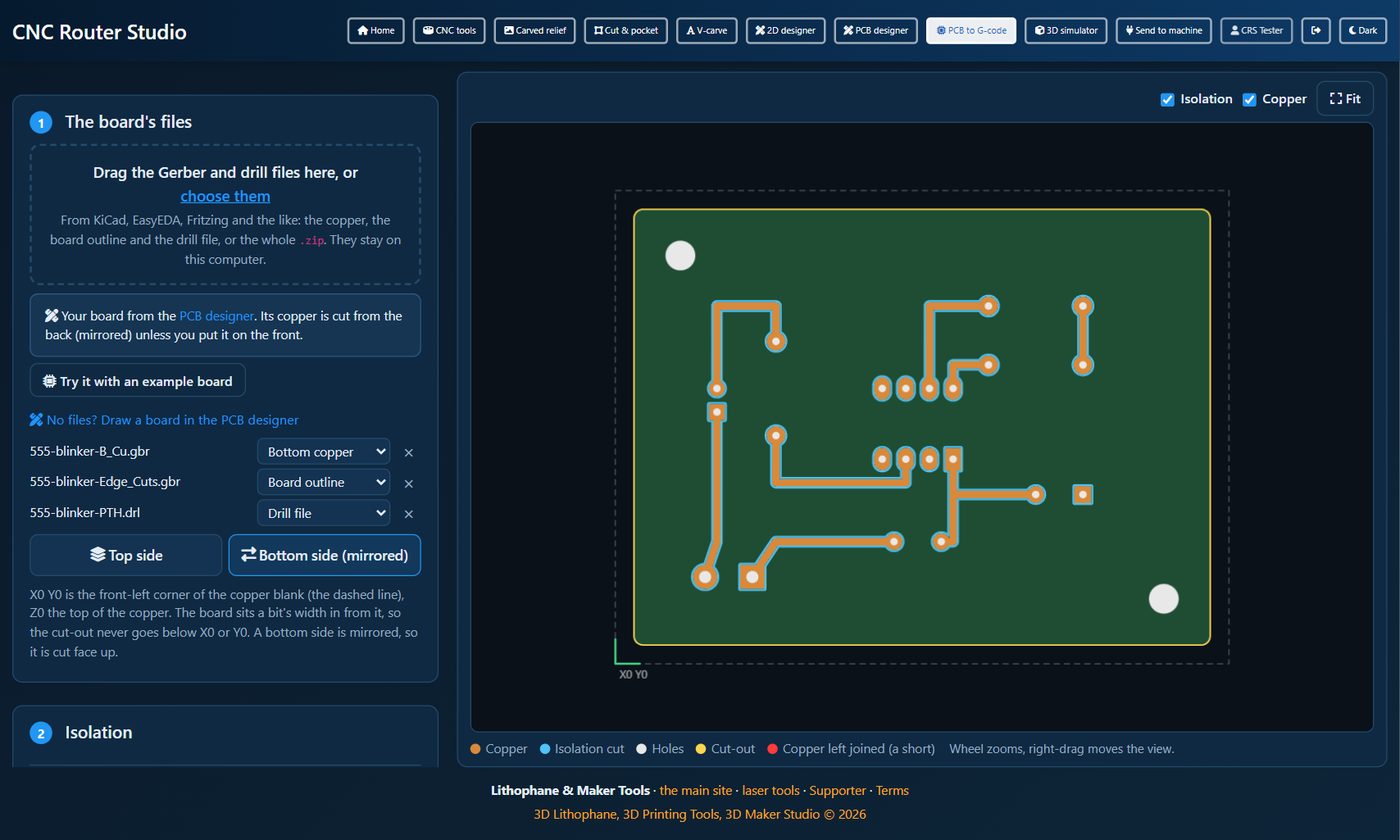This screenshot has height=840, width=1400.
Task: Open the V-carve tool
Action: tap(707, 30)
